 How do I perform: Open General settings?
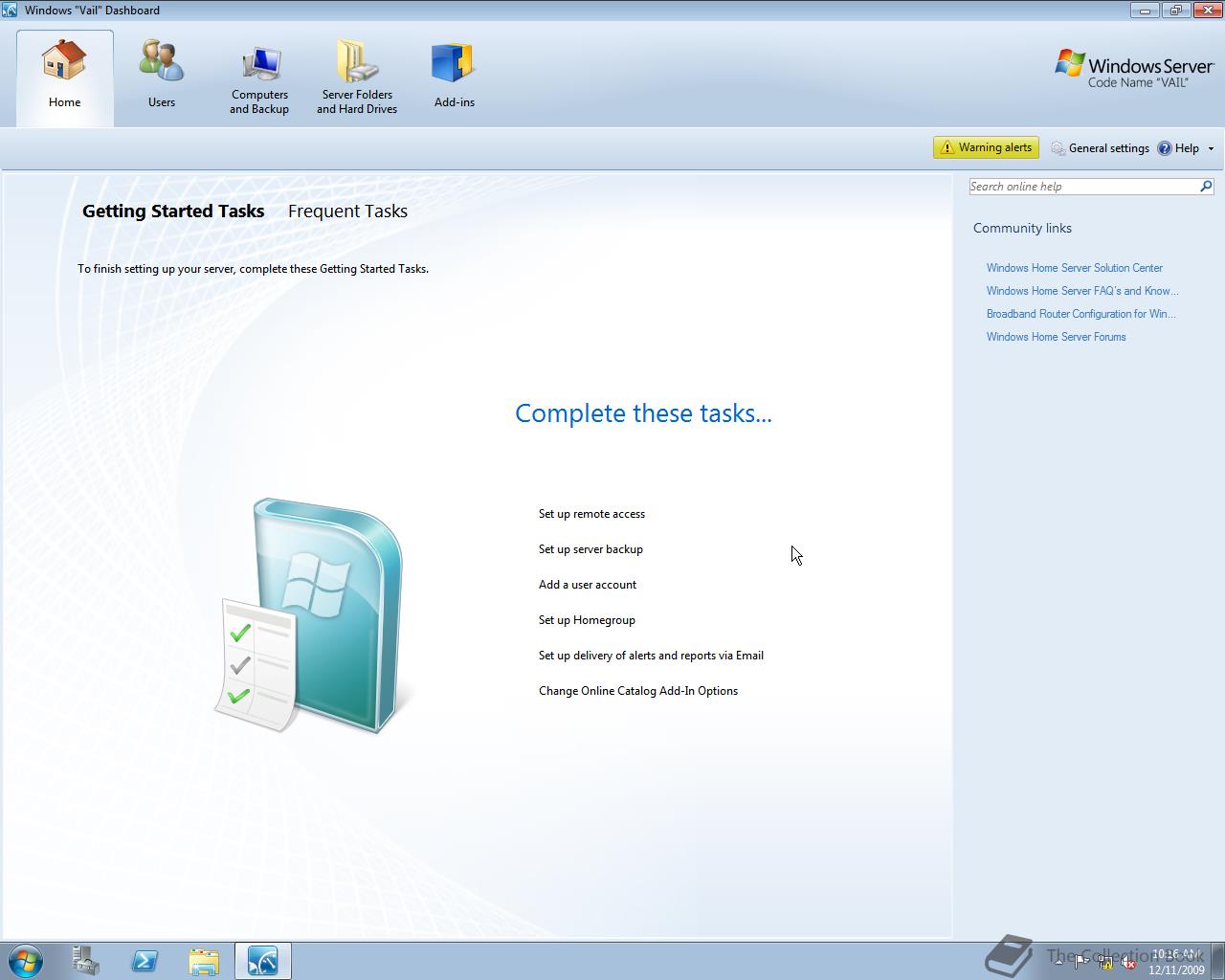click(x=1100, y=148)
